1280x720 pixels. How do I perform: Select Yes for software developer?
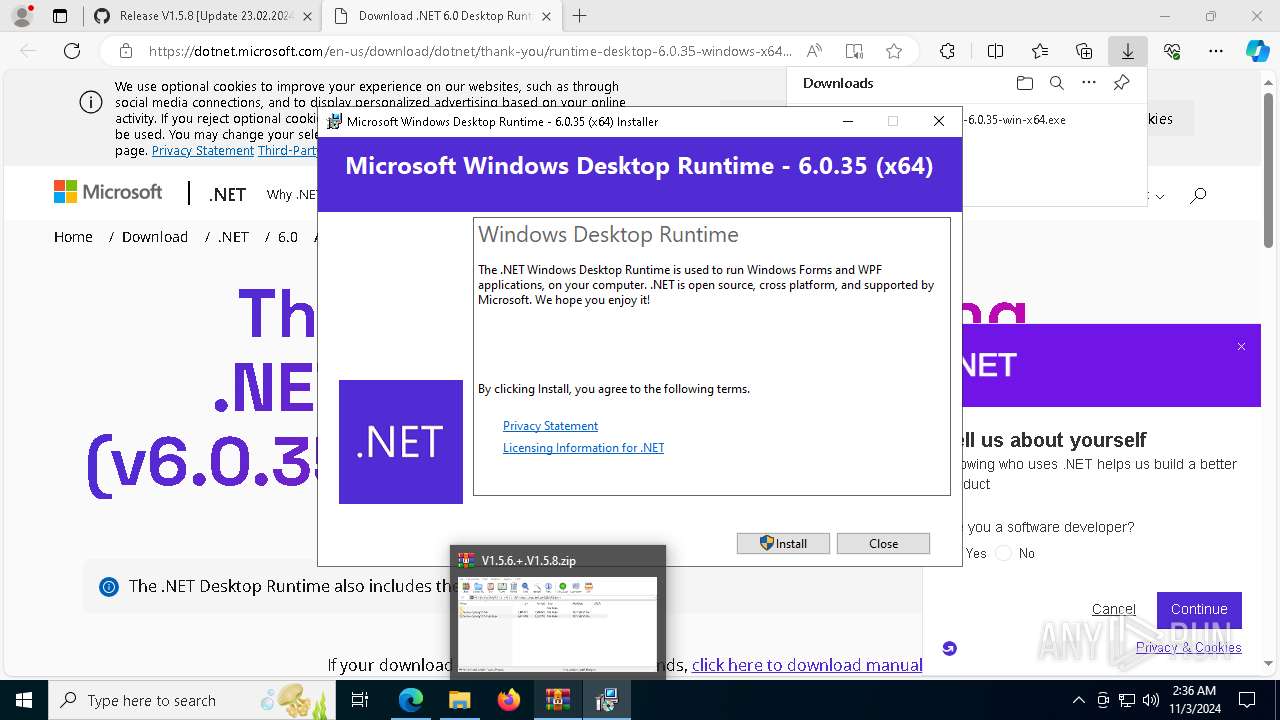click(976, 553)
